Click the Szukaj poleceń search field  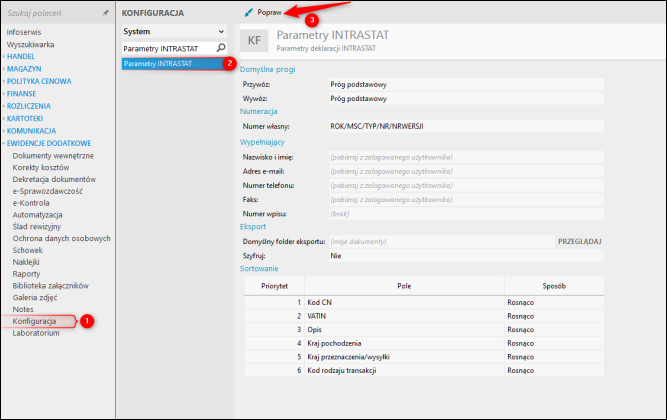click(x=53, y=13)
